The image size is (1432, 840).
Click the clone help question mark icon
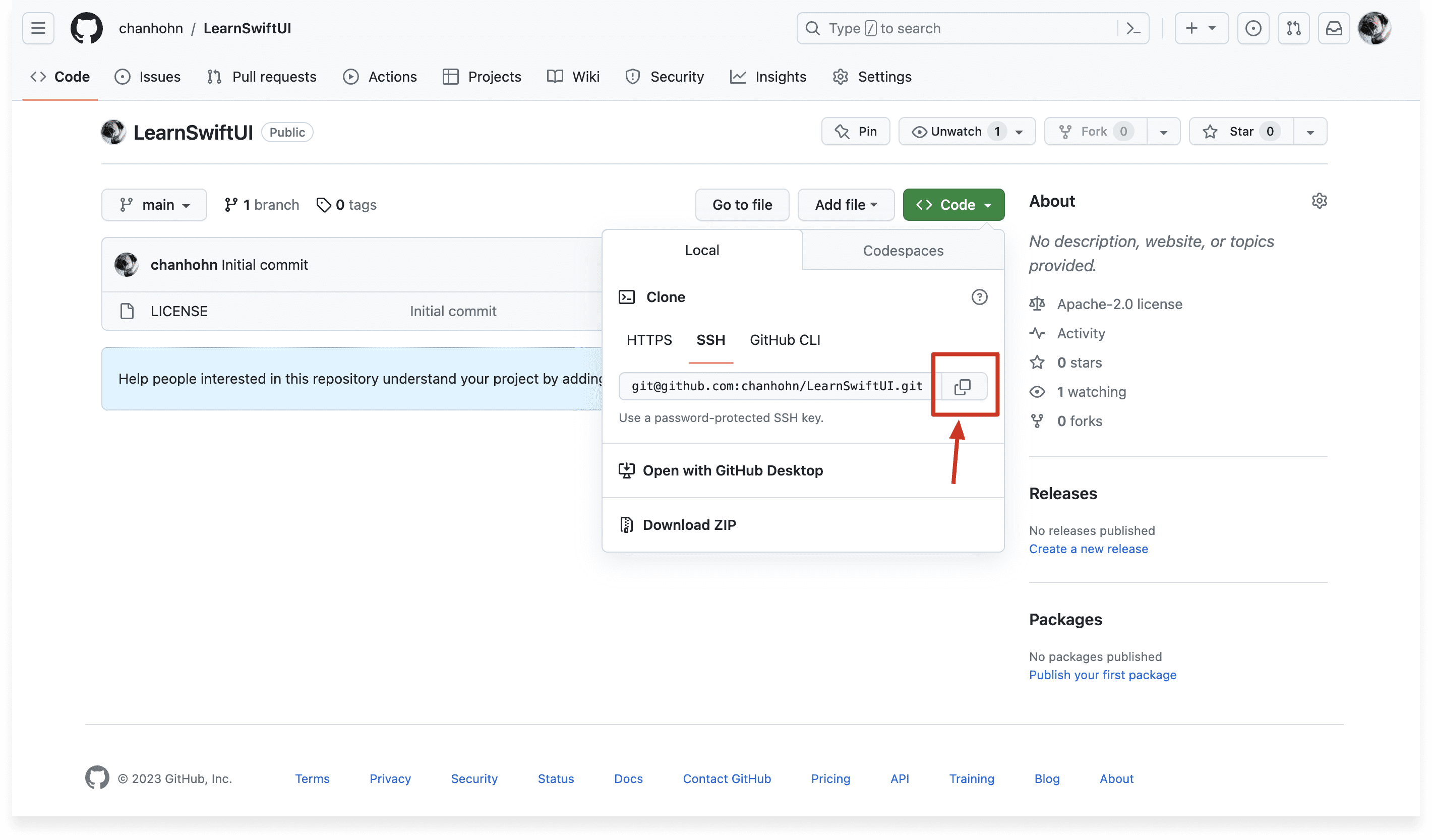coord(979,296)
